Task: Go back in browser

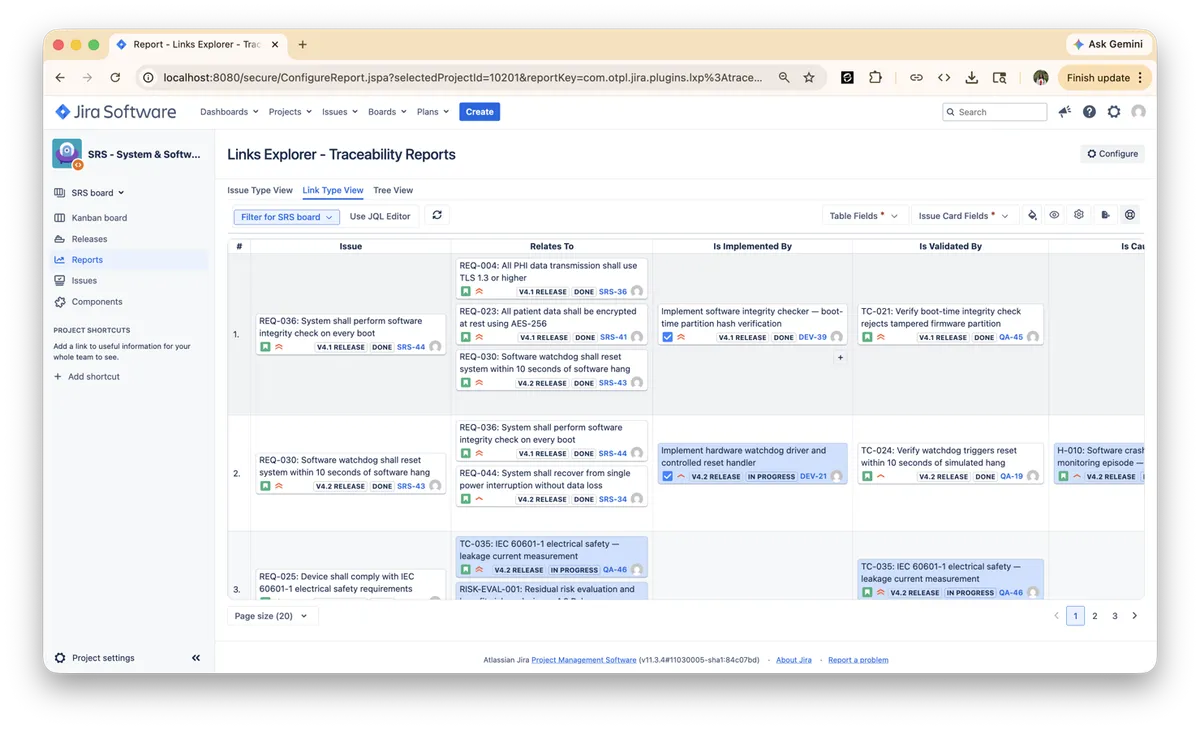Action: (60, 77)
